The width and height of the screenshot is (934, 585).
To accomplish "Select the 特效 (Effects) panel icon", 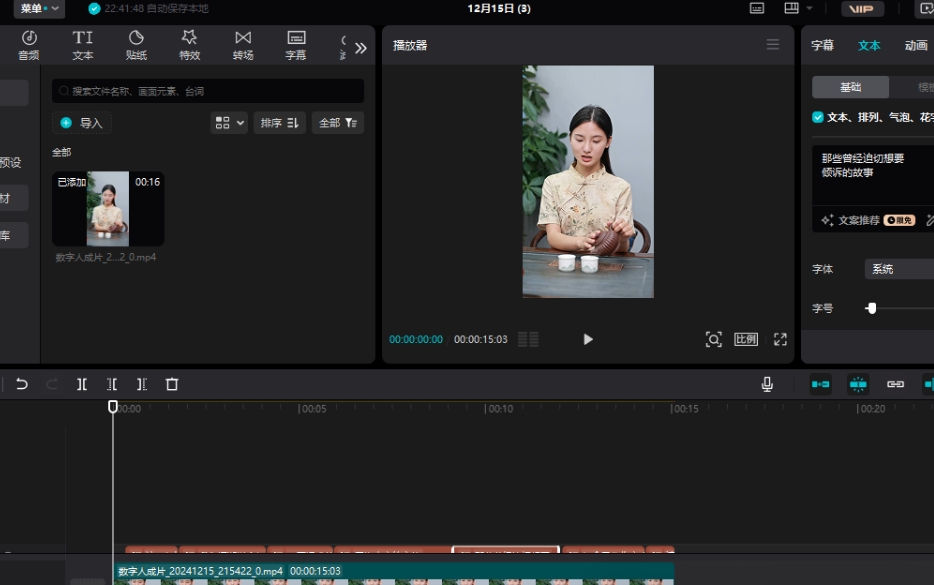I will (x=189, y=44).
